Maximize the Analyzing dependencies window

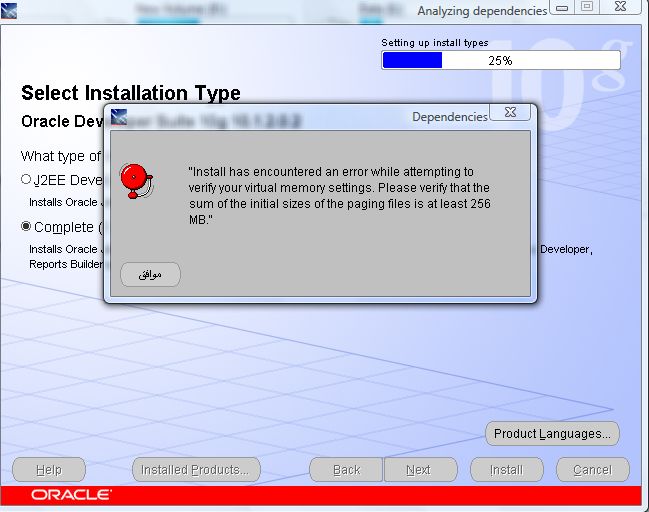(x=587, y=7)
